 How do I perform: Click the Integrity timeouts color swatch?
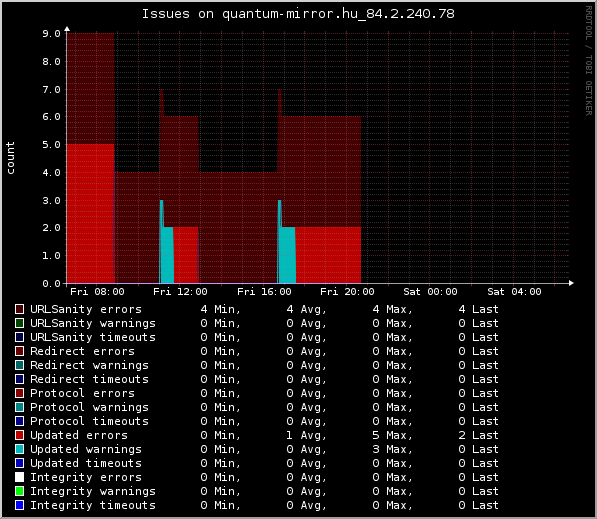(19, 505)
